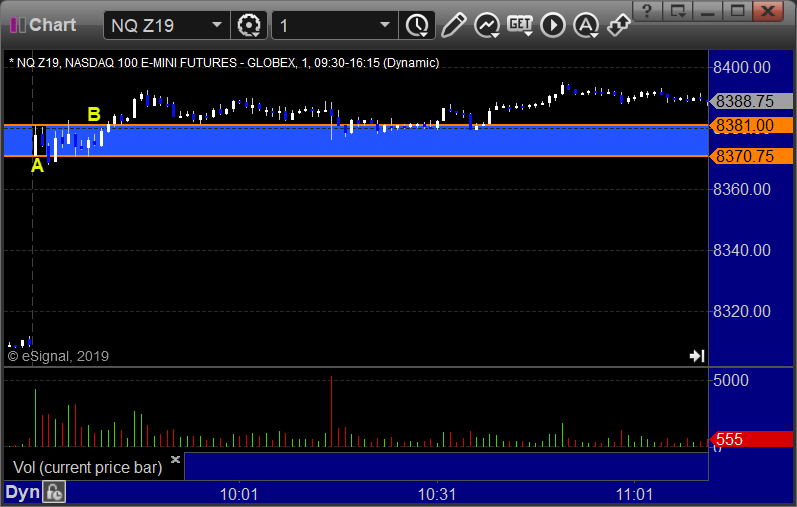Select the yellow B text annotation
Image resolution: width=797 pixels, height=507 pixels.
(x=94, y=114)
